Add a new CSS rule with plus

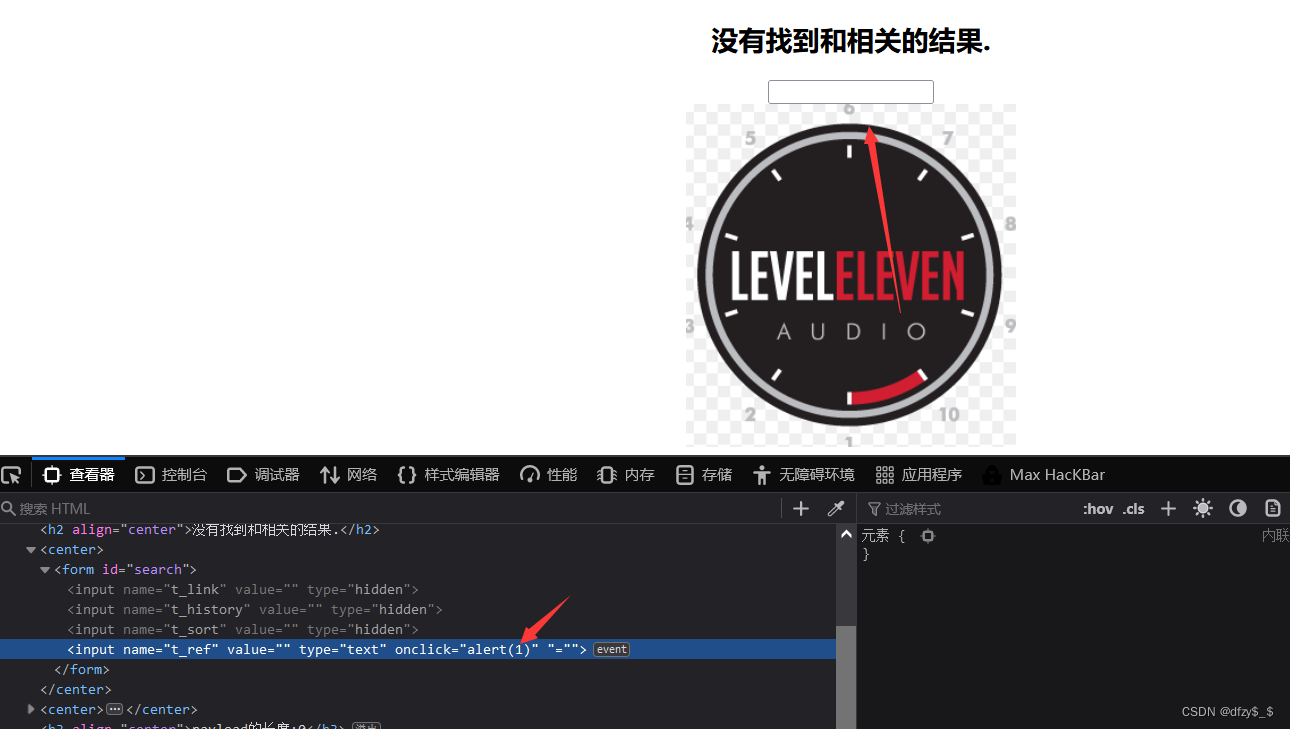pyautogui.click(x=1168, y=509)
